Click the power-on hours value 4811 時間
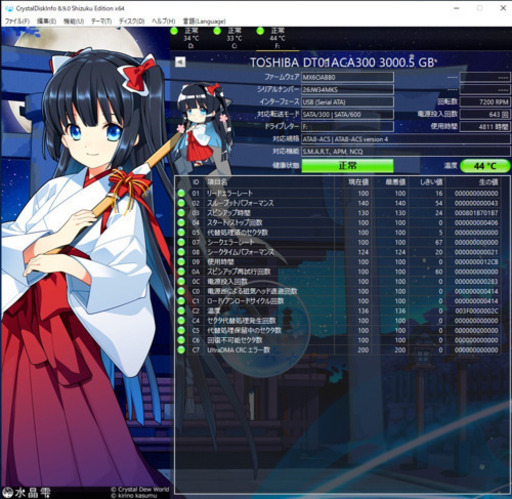 (x=485, y=127)
